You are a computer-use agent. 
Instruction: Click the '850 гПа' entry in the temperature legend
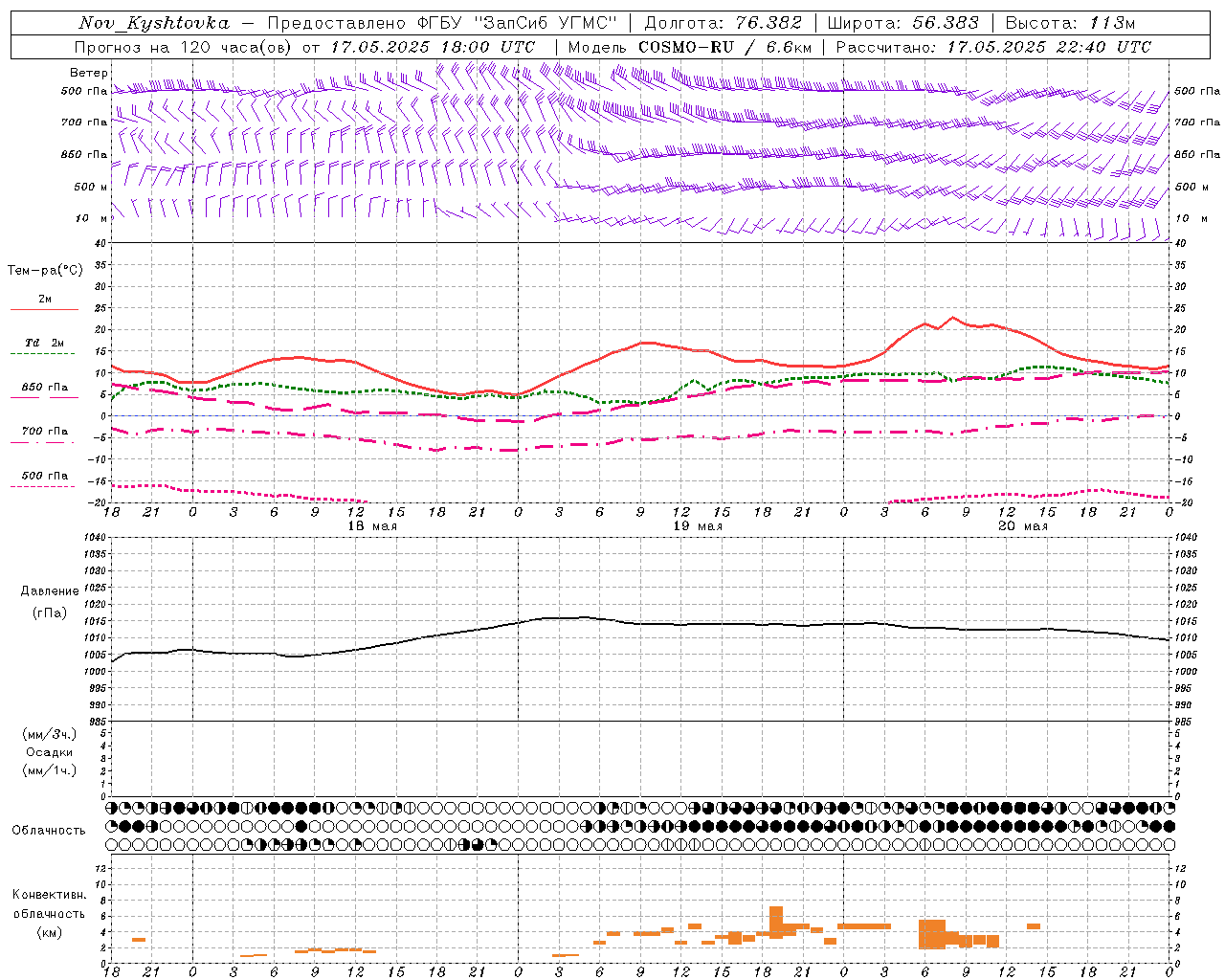(x=45, y=388)
